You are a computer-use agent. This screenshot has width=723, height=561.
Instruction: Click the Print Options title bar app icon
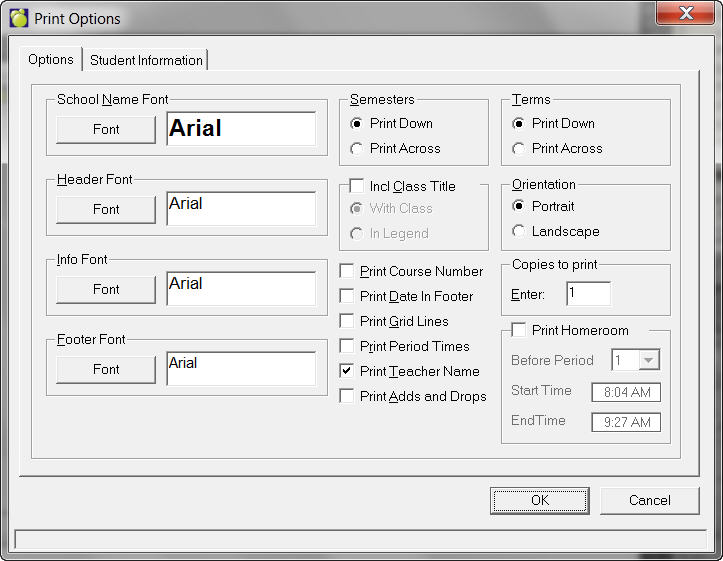coord(18,18)
